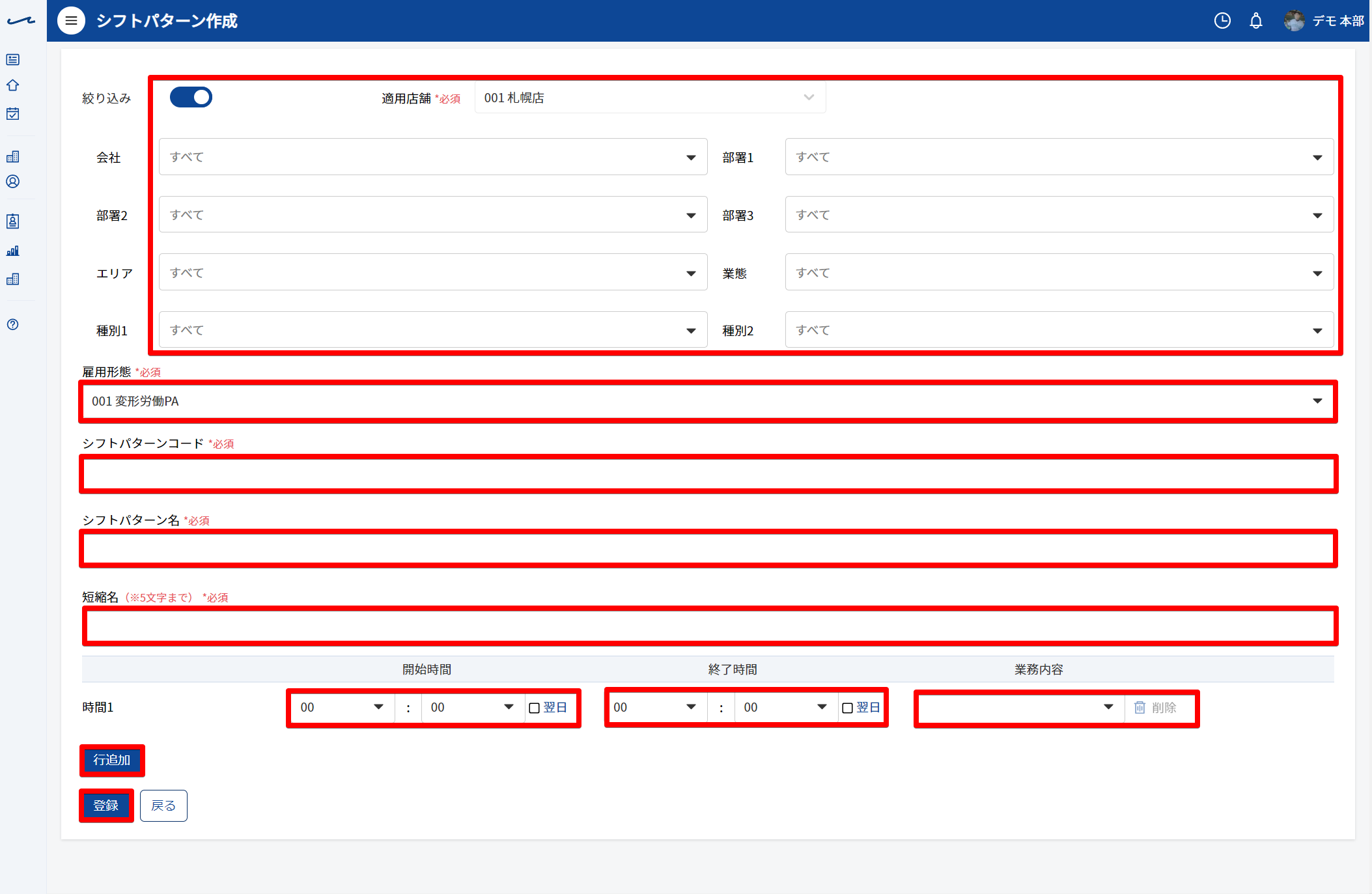Screen dimensions: 1372x894
Task: Open buildings icon just above profile circle icon
Action: pos(13,156)
